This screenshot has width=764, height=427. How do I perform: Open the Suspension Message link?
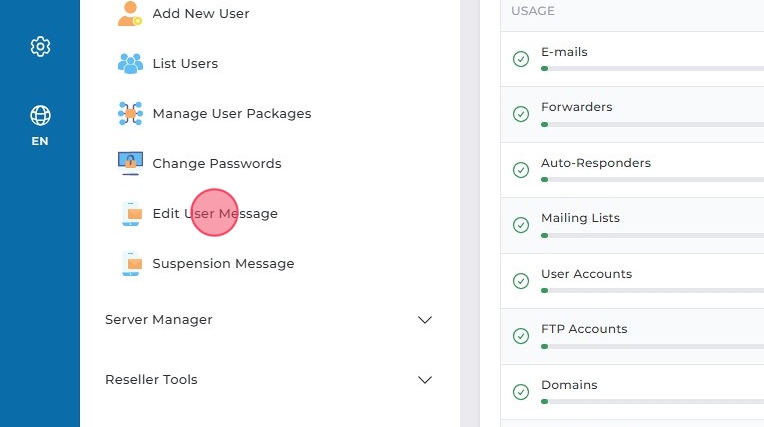click(223, 264)
